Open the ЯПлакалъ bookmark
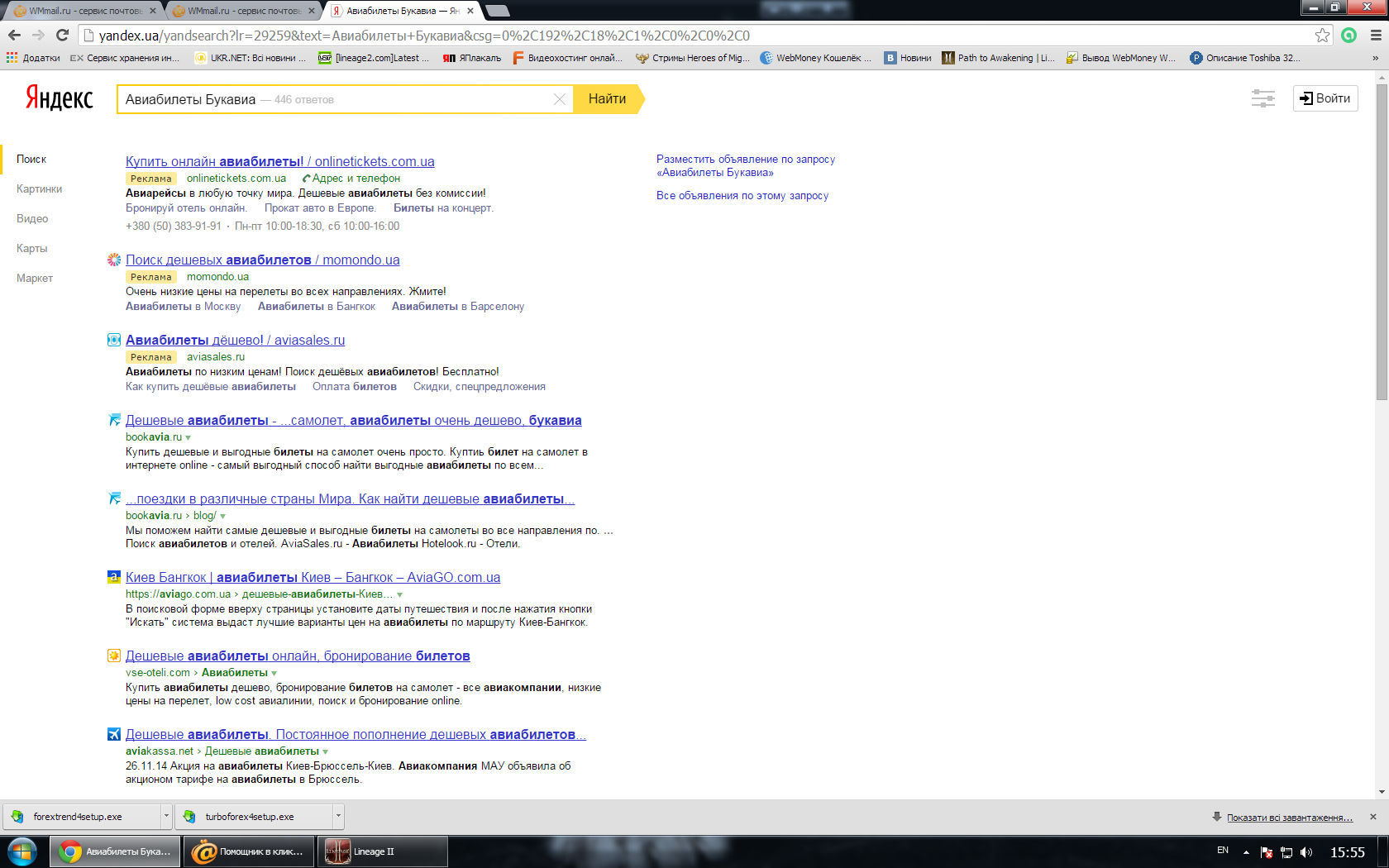Image resolution: width=1389 pixels, height=868 pixels. pos(472,58)
